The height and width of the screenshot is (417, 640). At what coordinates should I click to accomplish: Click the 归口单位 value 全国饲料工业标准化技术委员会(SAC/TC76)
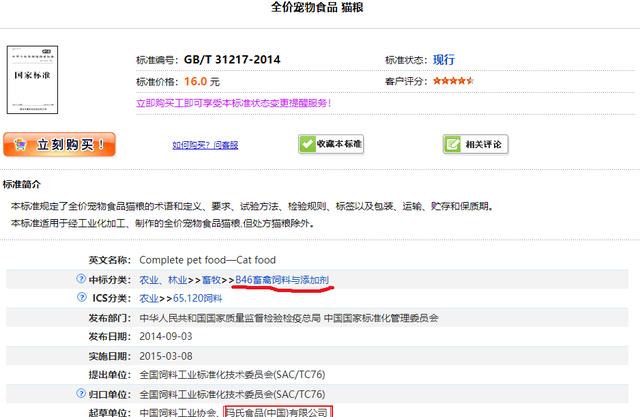(232, 394)
